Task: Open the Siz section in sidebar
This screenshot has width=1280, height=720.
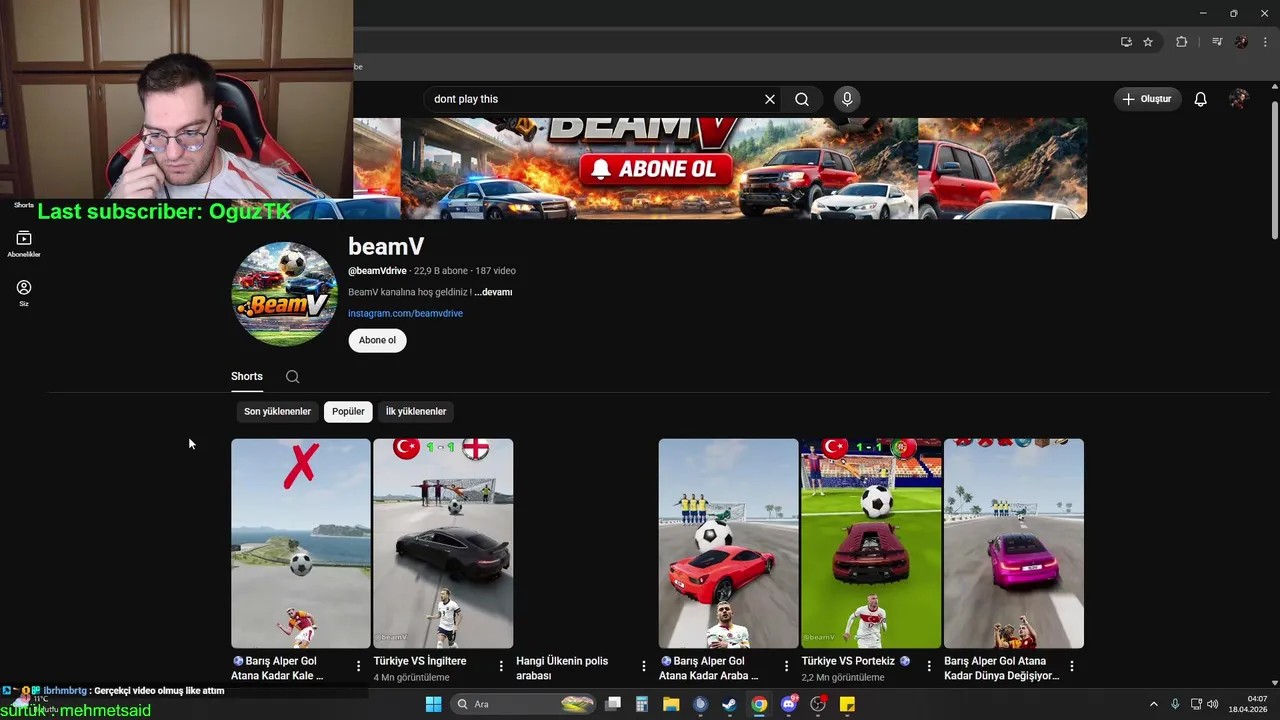Action: click(24, 293)
